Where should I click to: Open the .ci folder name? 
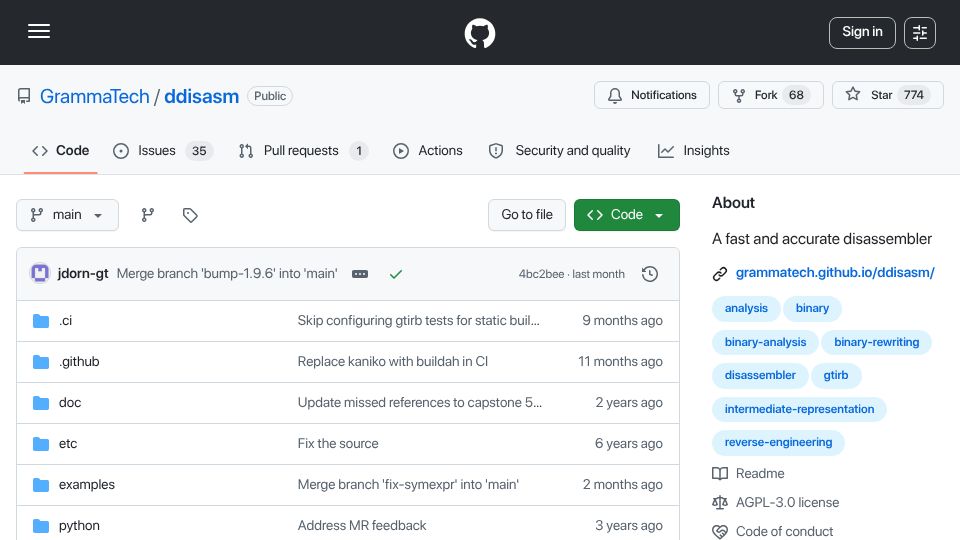(66, 321)
